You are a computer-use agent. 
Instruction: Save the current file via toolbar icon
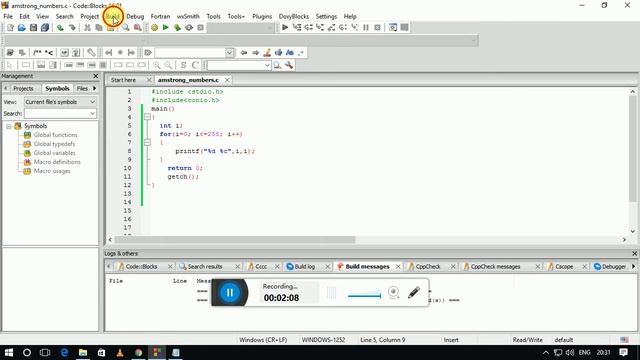[x=33, y=27]
